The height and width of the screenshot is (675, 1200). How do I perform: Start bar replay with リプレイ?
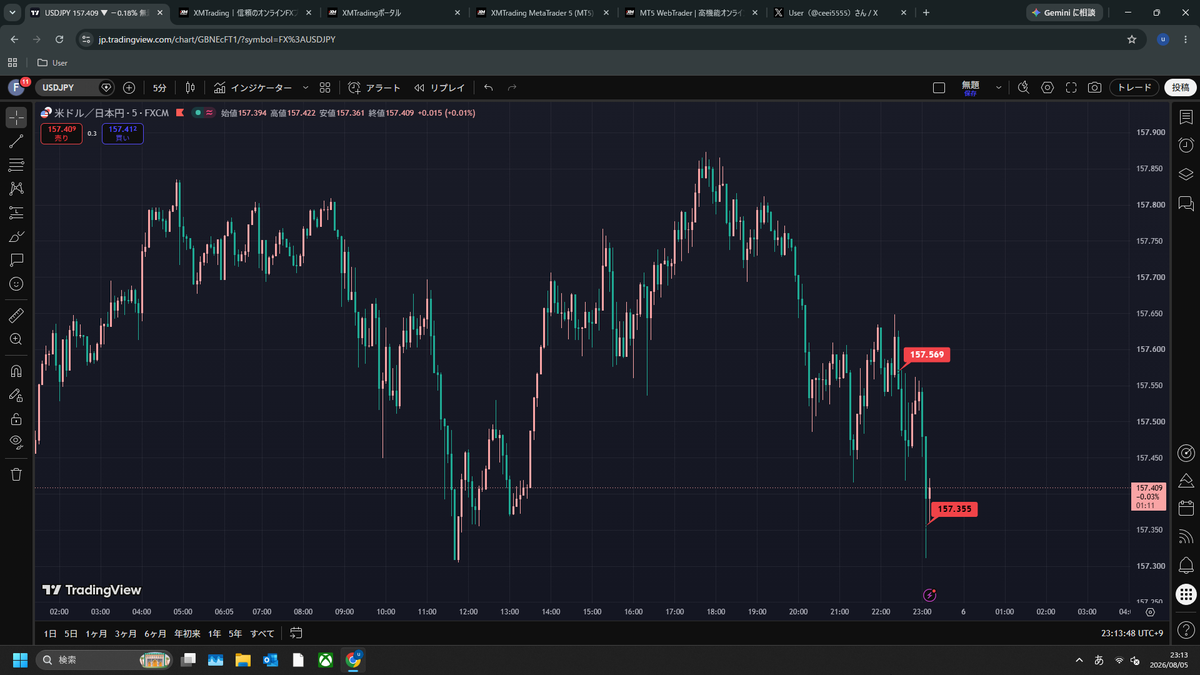click(x=440, y=88)
